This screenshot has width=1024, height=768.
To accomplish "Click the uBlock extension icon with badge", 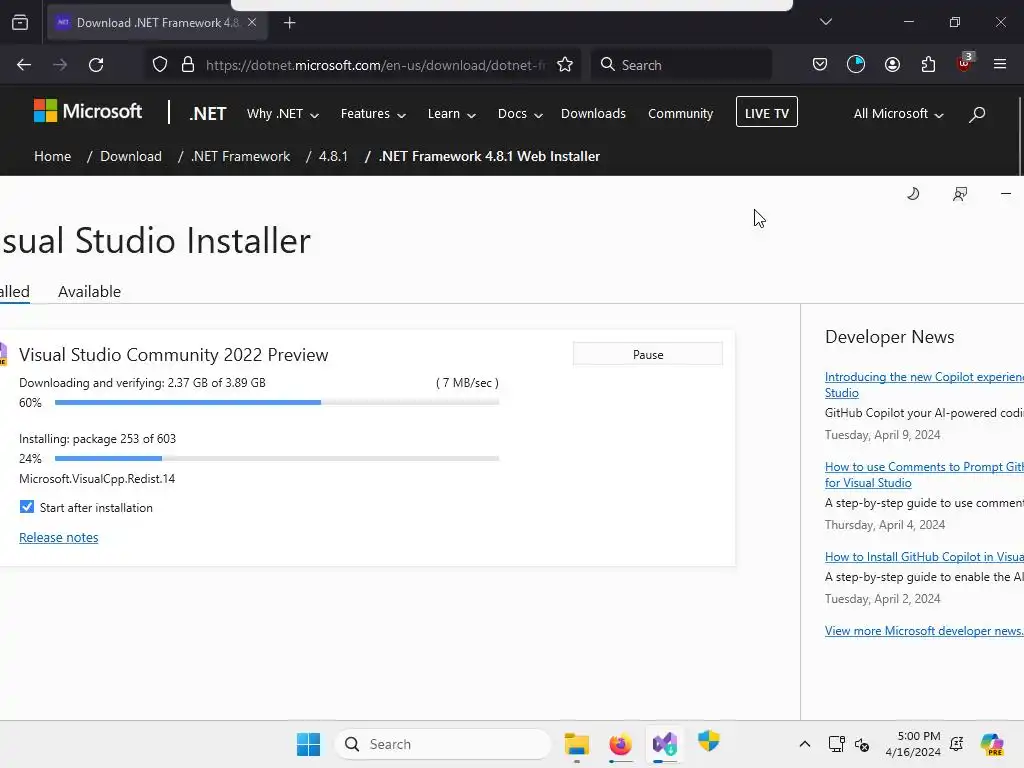I will point(965,63).
